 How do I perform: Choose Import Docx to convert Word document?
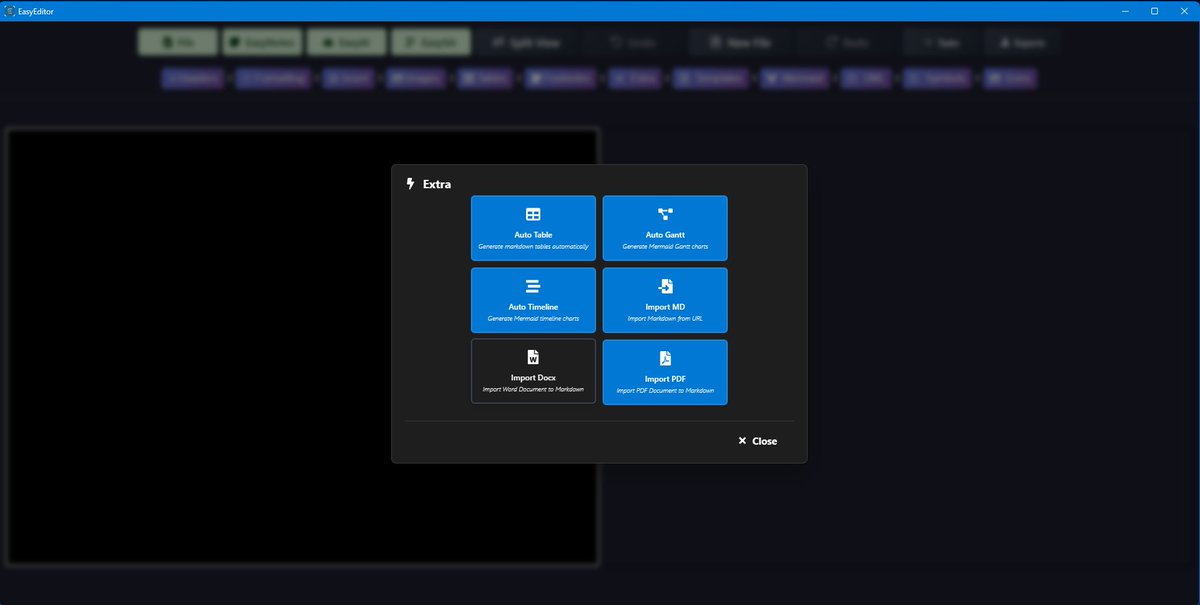pos(533,372)
